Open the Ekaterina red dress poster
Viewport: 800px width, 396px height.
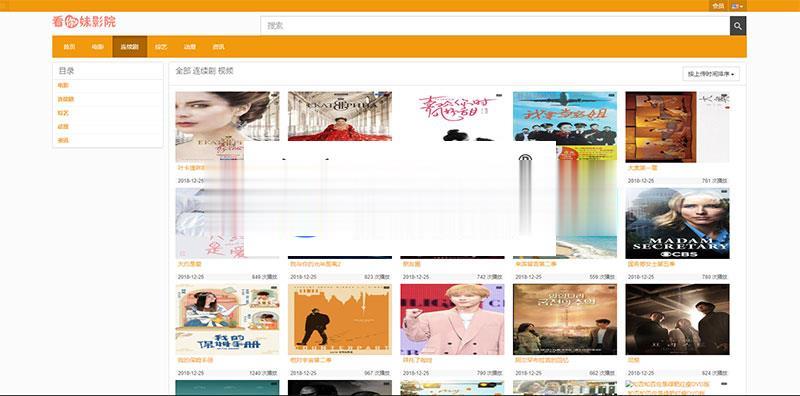pyautogui.click(x=340, y=116)
